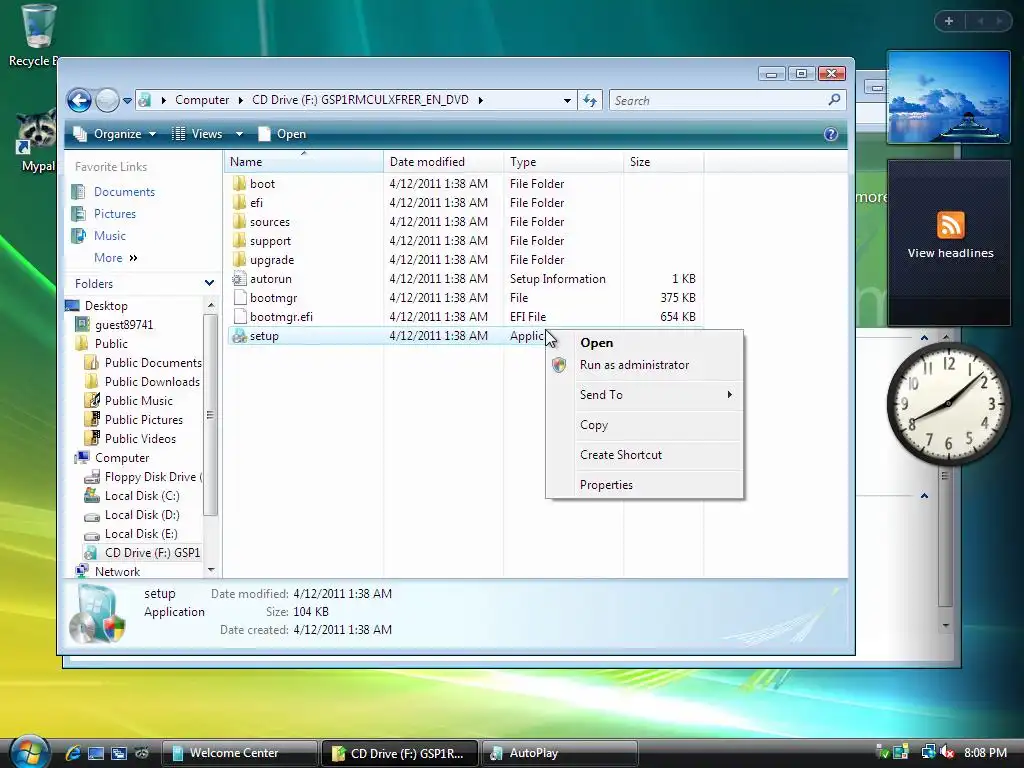
Task: Choose Open in the context menu
Action: pyautogui.click(x=645, y=343)
